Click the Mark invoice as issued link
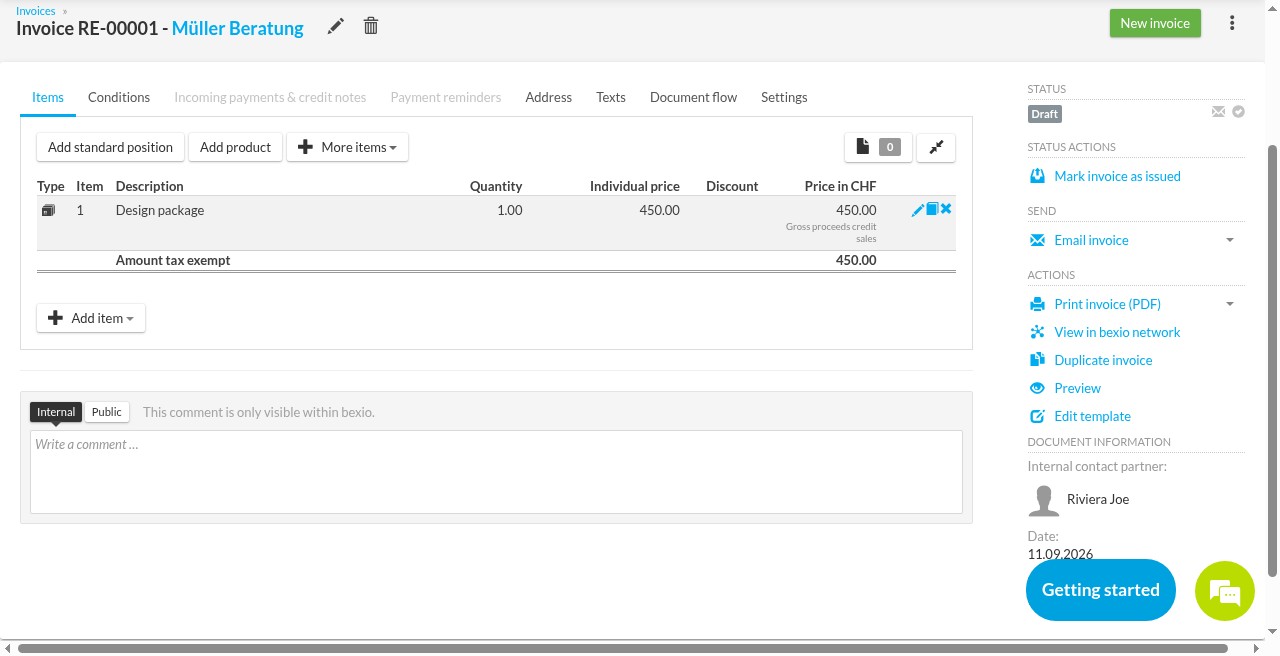Image resolution: width=1280 pixels, height=656 pixels. (x=1117, y=176)
